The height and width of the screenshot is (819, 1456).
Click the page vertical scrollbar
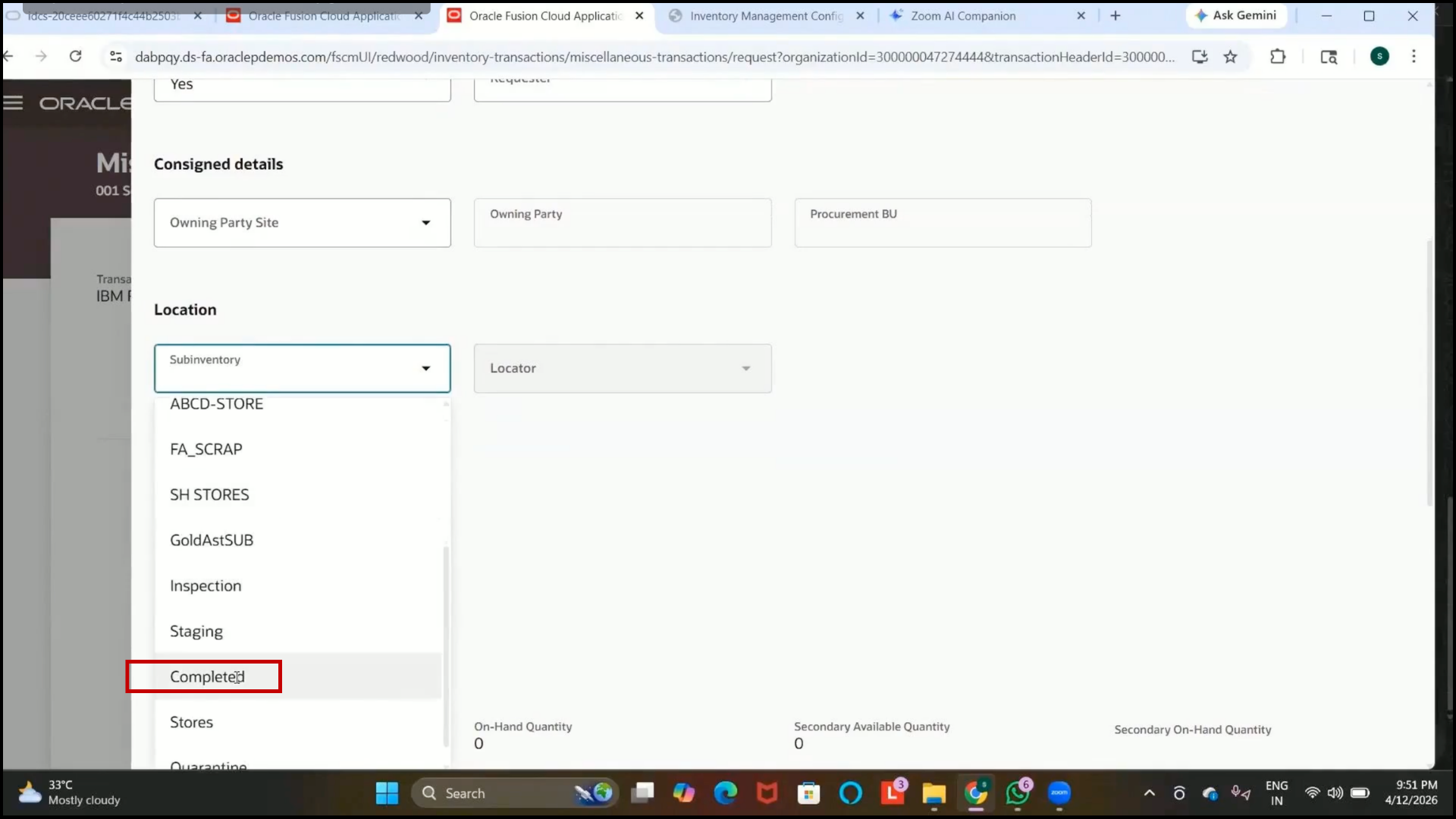(x=1429, y=373)
